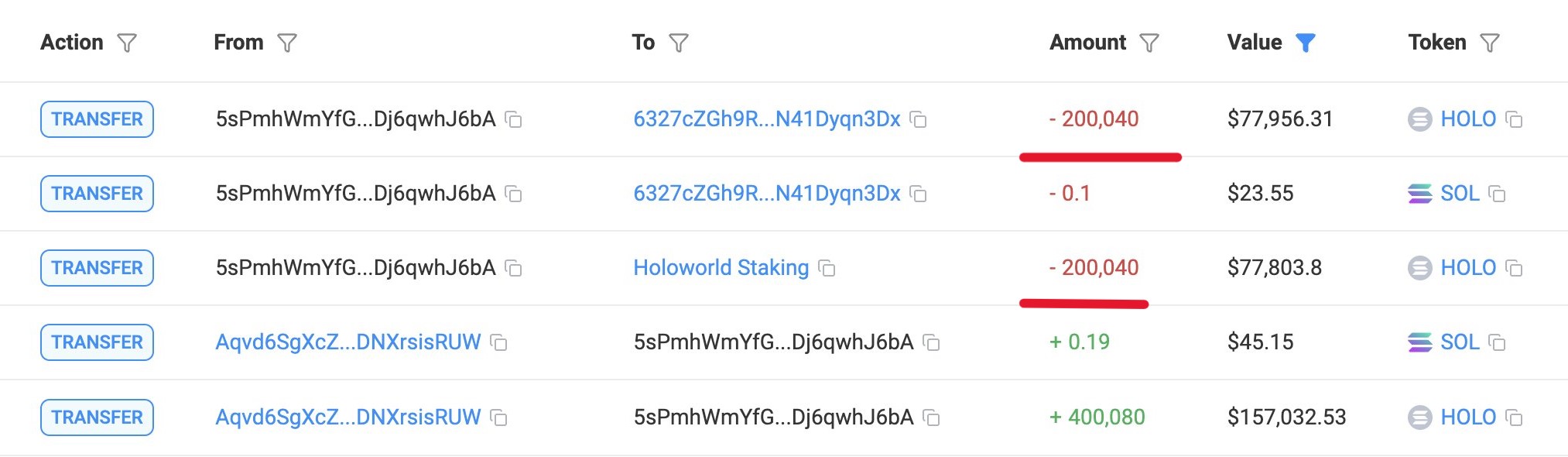1568x457 pixels.
Task: Copy the Holoworld Staking address
Action: [827, 269]
